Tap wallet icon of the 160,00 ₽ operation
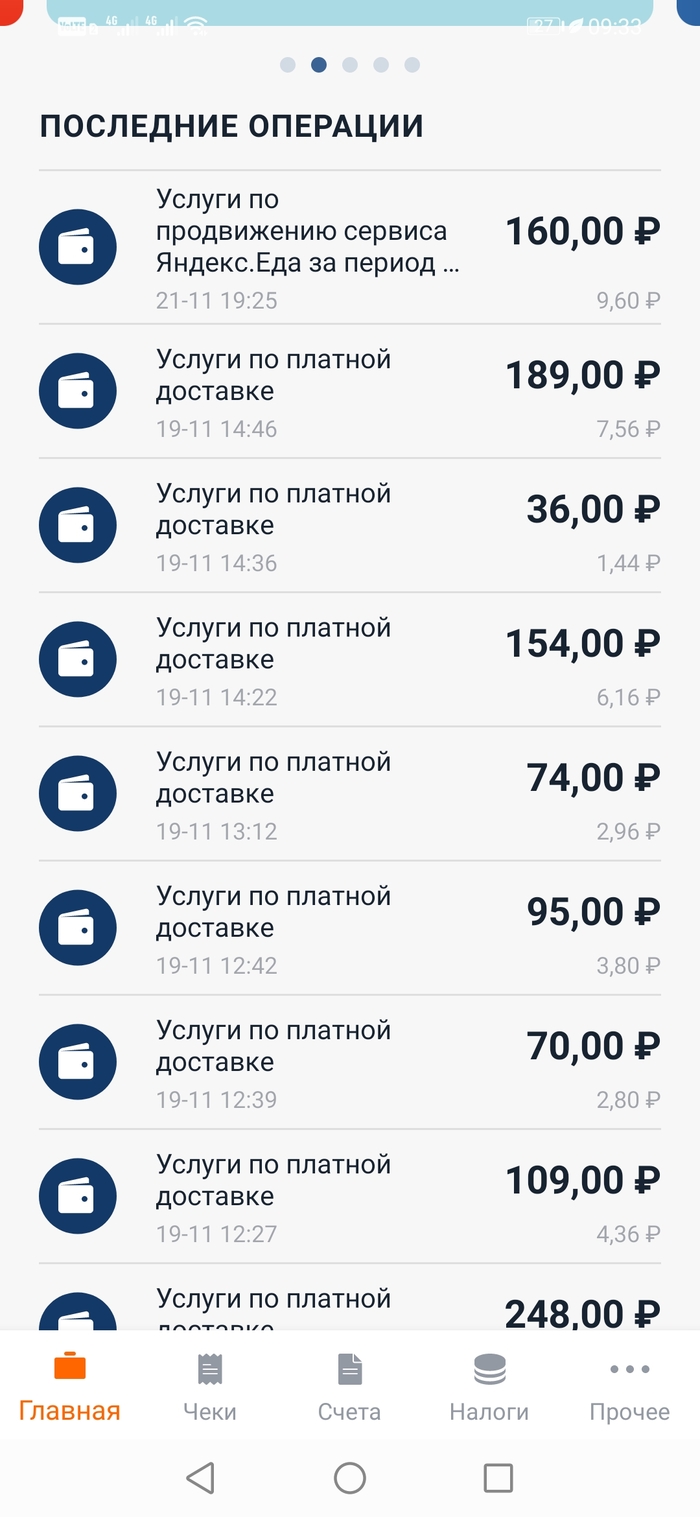700x1517 pixels. coord(78,247)
